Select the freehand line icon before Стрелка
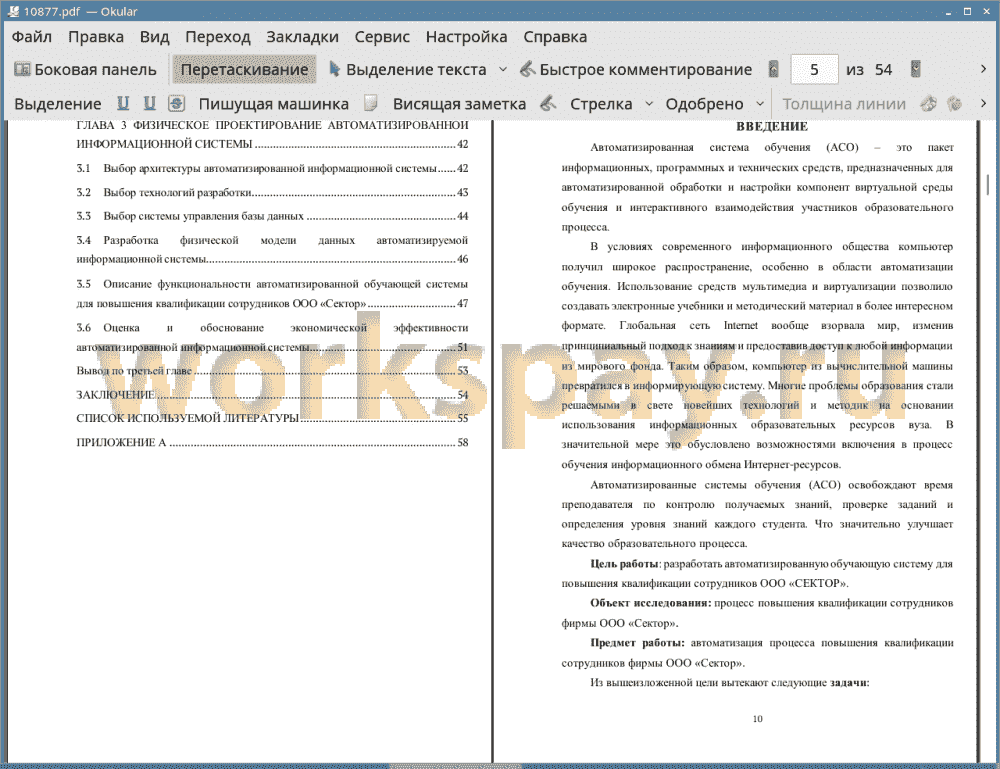 pos(548,103)
